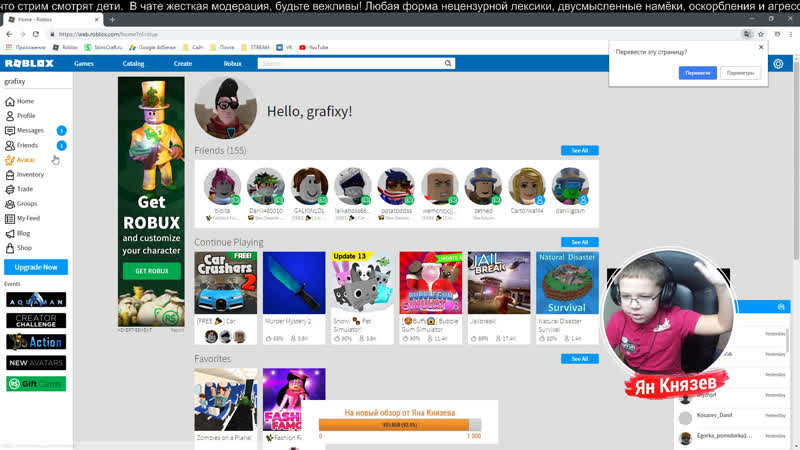Open the settings gear icon
The image size is (800, 450).
(778, 64)
